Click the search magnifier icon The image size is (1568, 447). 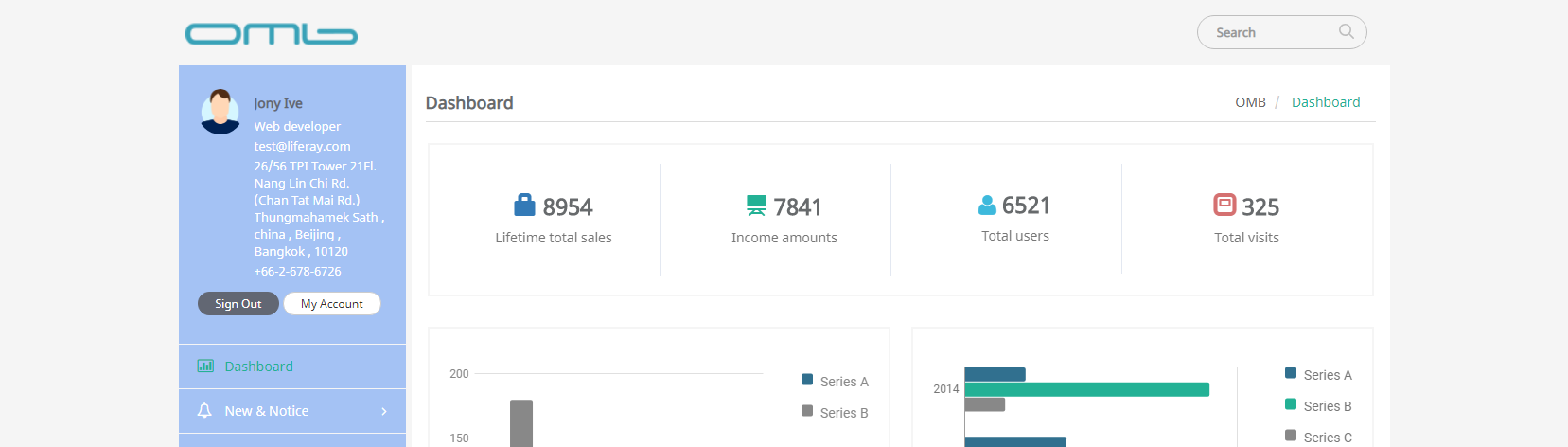pos(1346,32)
